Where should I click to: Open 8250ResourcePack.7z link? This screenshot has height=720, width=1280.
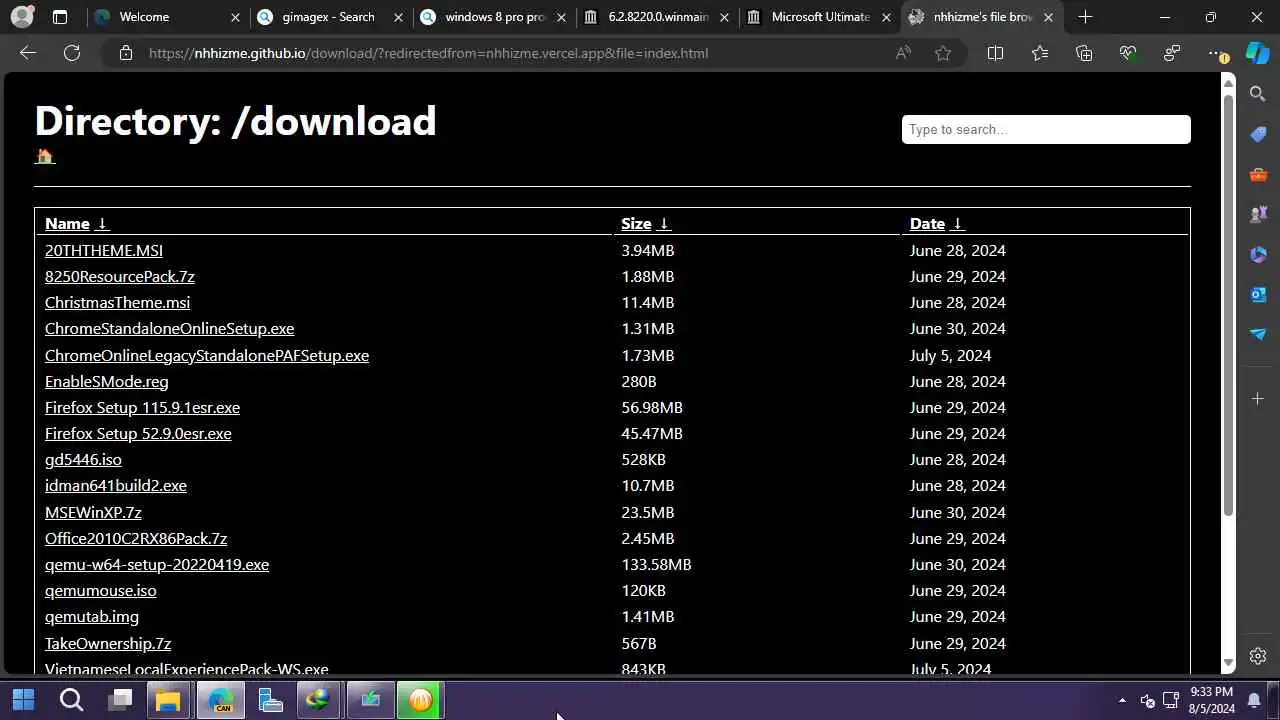pyautogui.click(x=120, y=276)
